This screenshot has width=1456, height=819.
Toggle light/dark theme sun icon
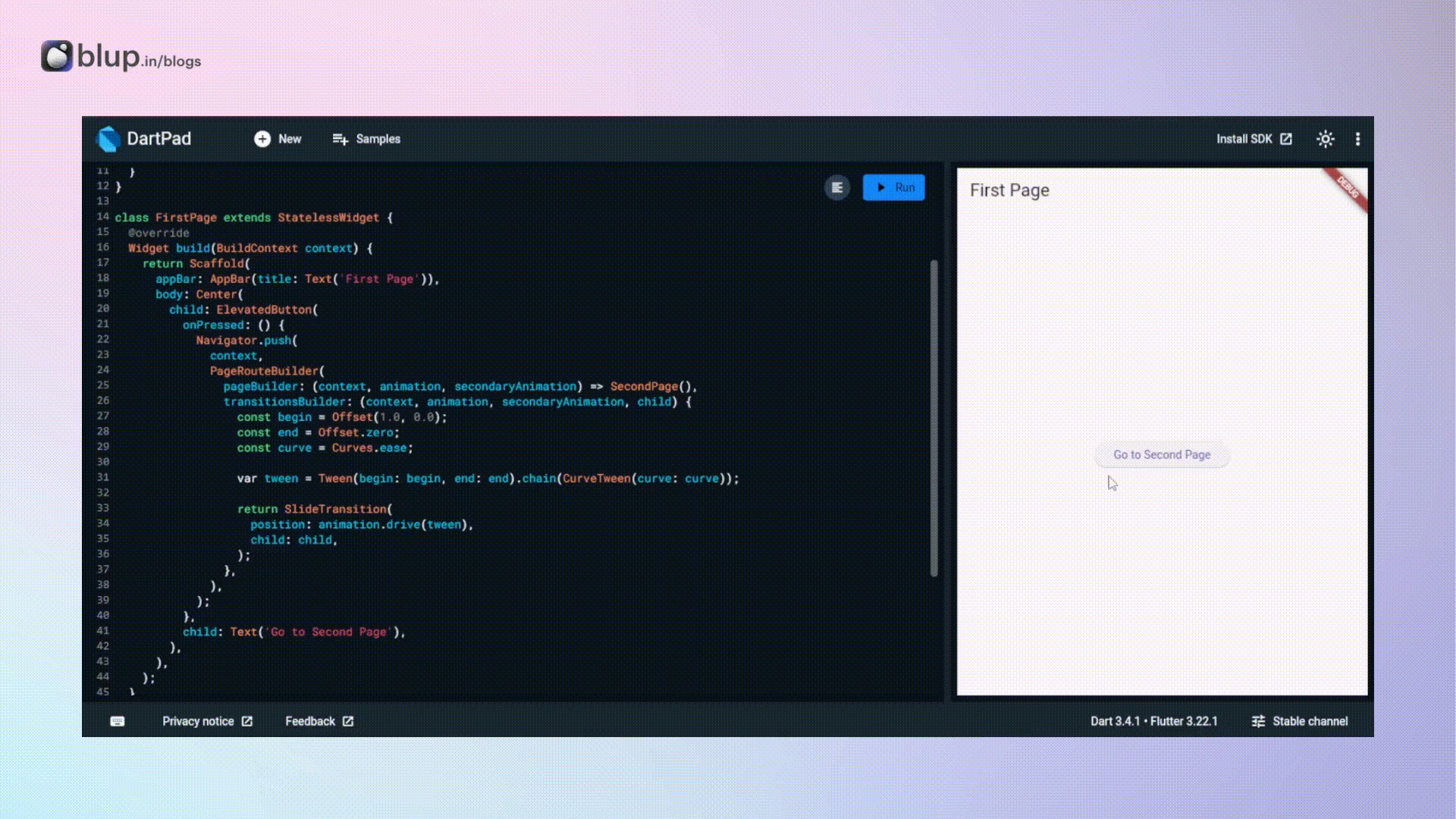point(1325,139)
